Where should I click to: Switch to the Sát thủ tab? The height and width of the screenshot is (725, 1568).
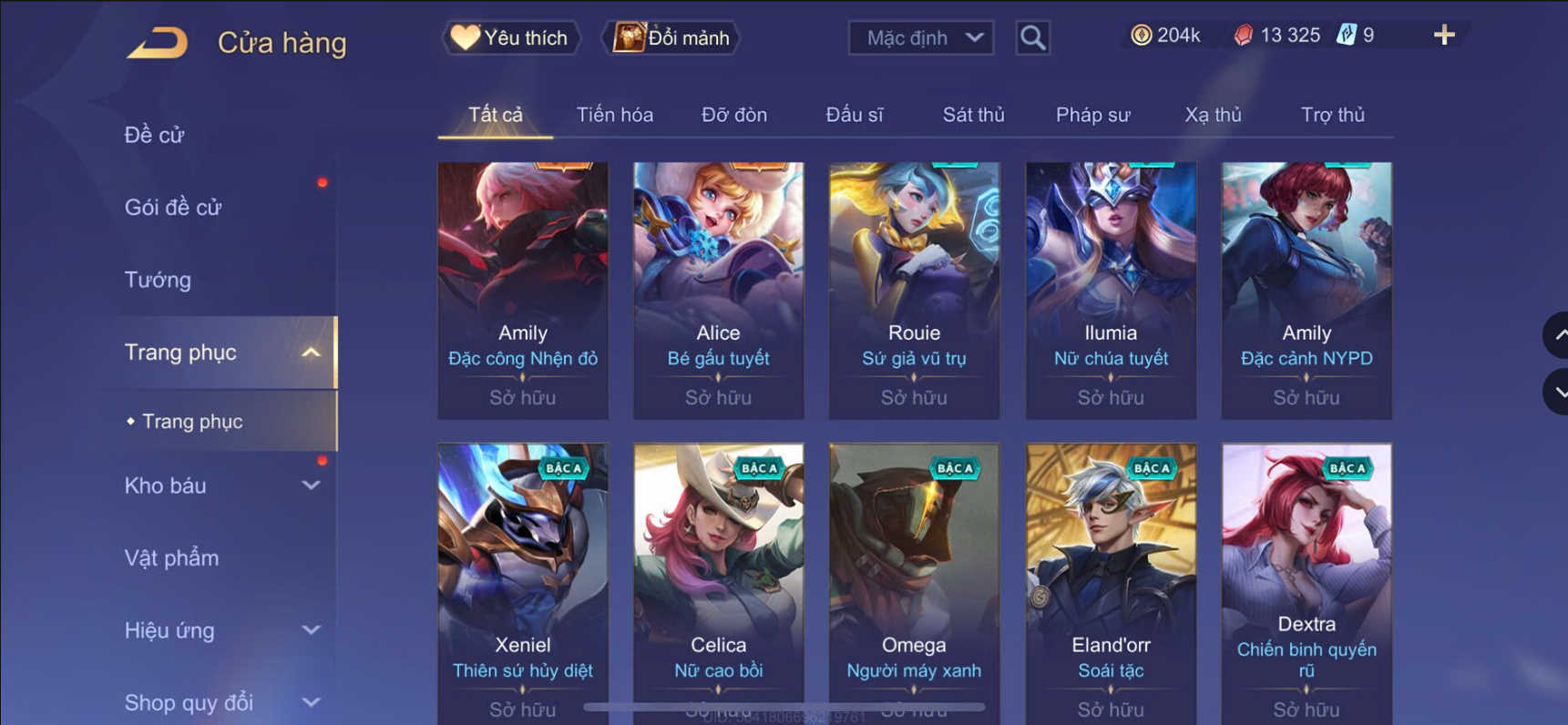click(x=973, y=115)
